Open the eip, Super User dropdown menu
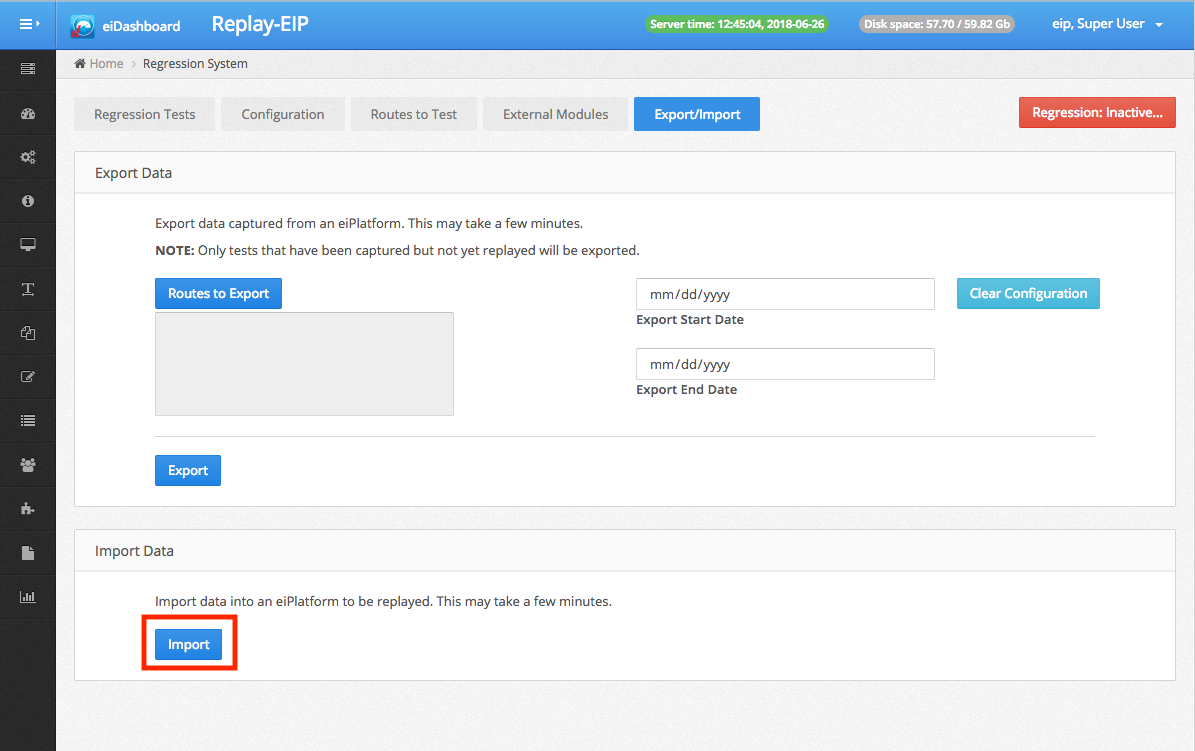This screenshot has width=1195, height=751. pyautogui.click(x=1107, y=24)
